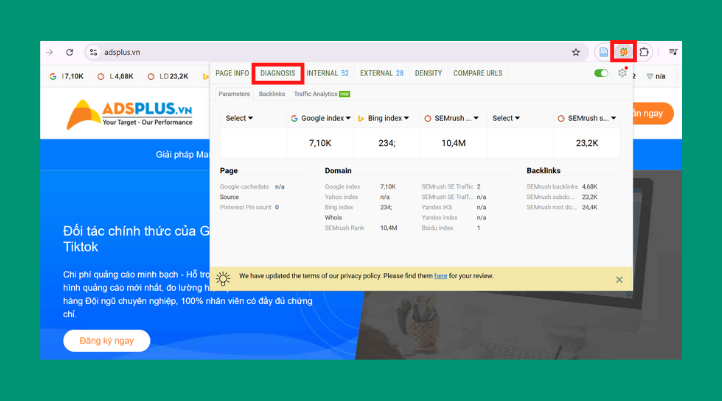Click the Pinterest Pin count value
Viewport: 722px width, 401px height.
[277, 208]
